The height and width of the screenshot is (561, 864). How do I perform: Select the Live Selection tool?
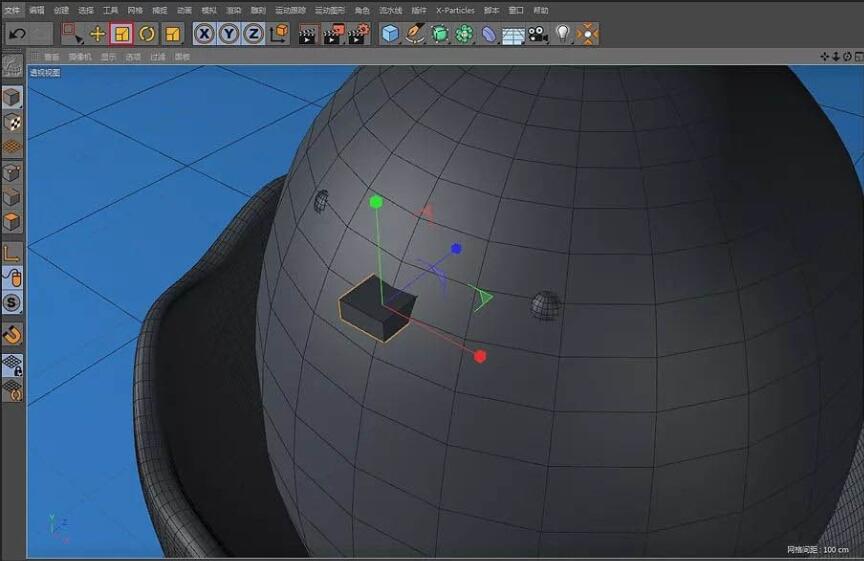click(72, 34)
